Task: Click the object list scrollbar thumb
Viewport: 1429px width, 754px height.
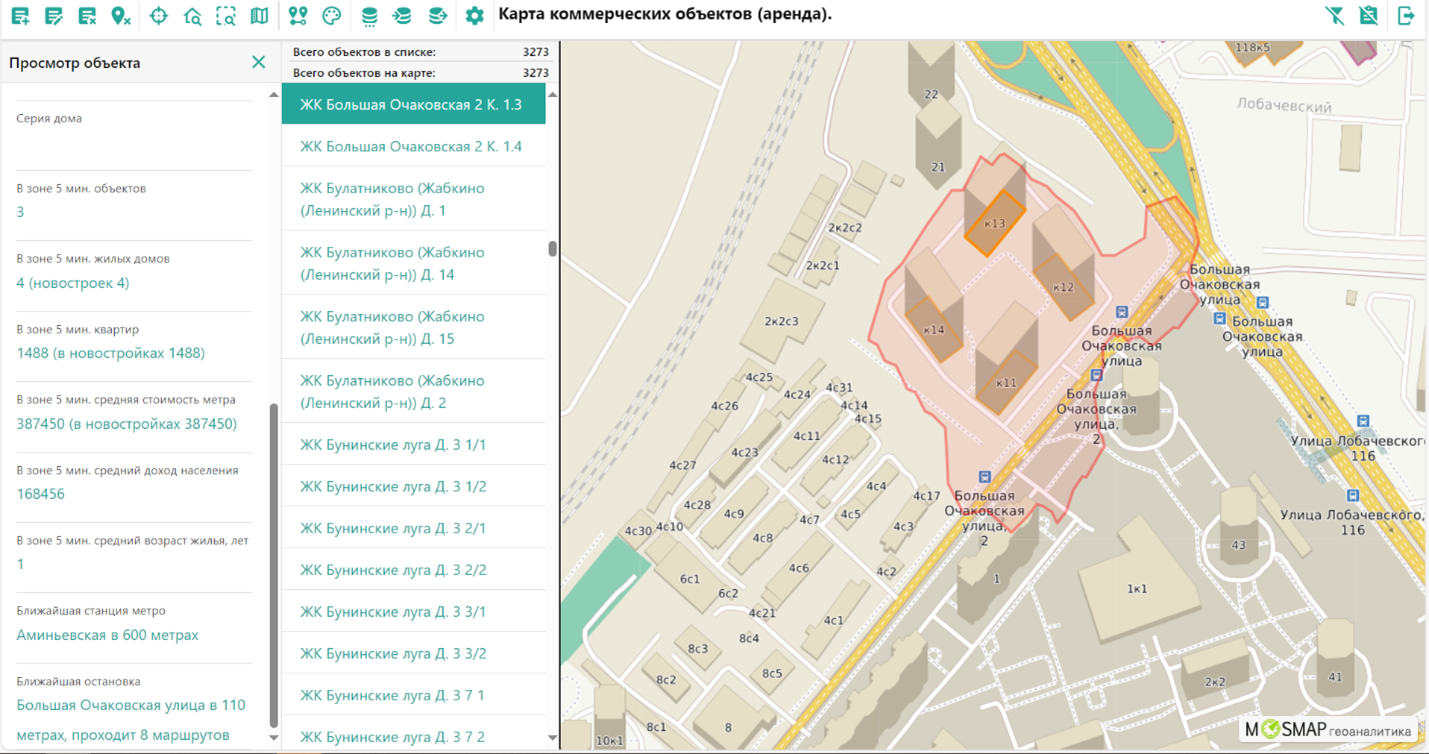Action: pos(553,249)
